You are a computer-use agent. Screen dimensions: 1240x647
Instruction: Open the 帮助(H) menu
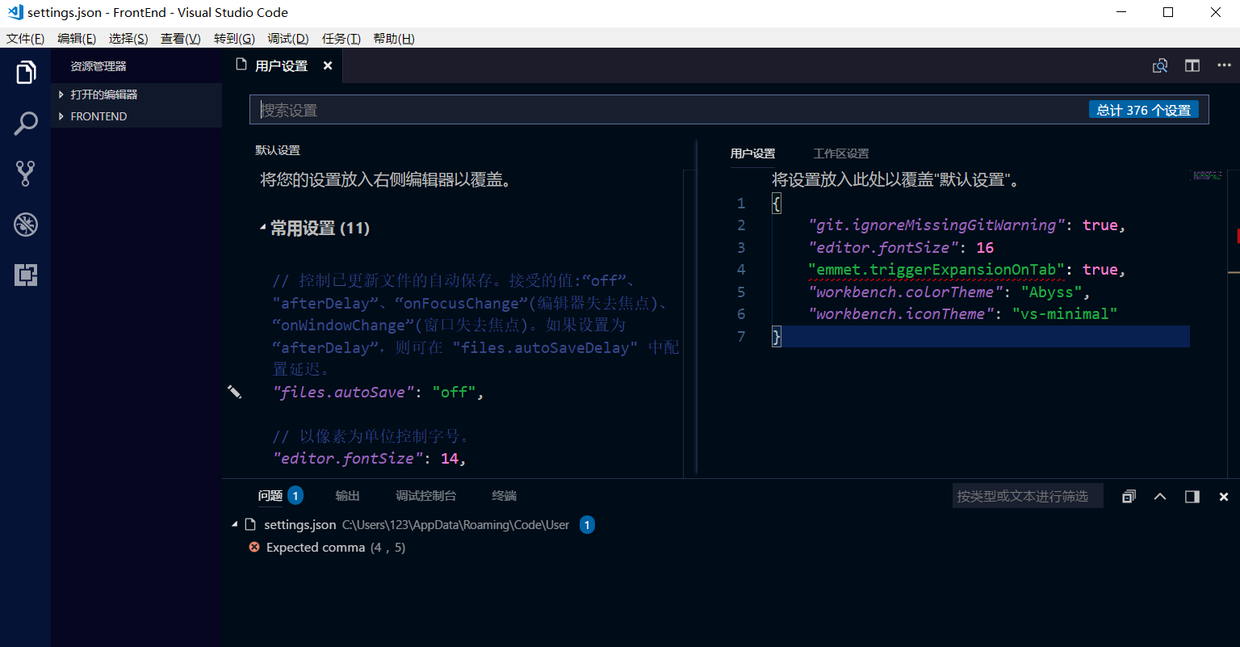[393, 39]
